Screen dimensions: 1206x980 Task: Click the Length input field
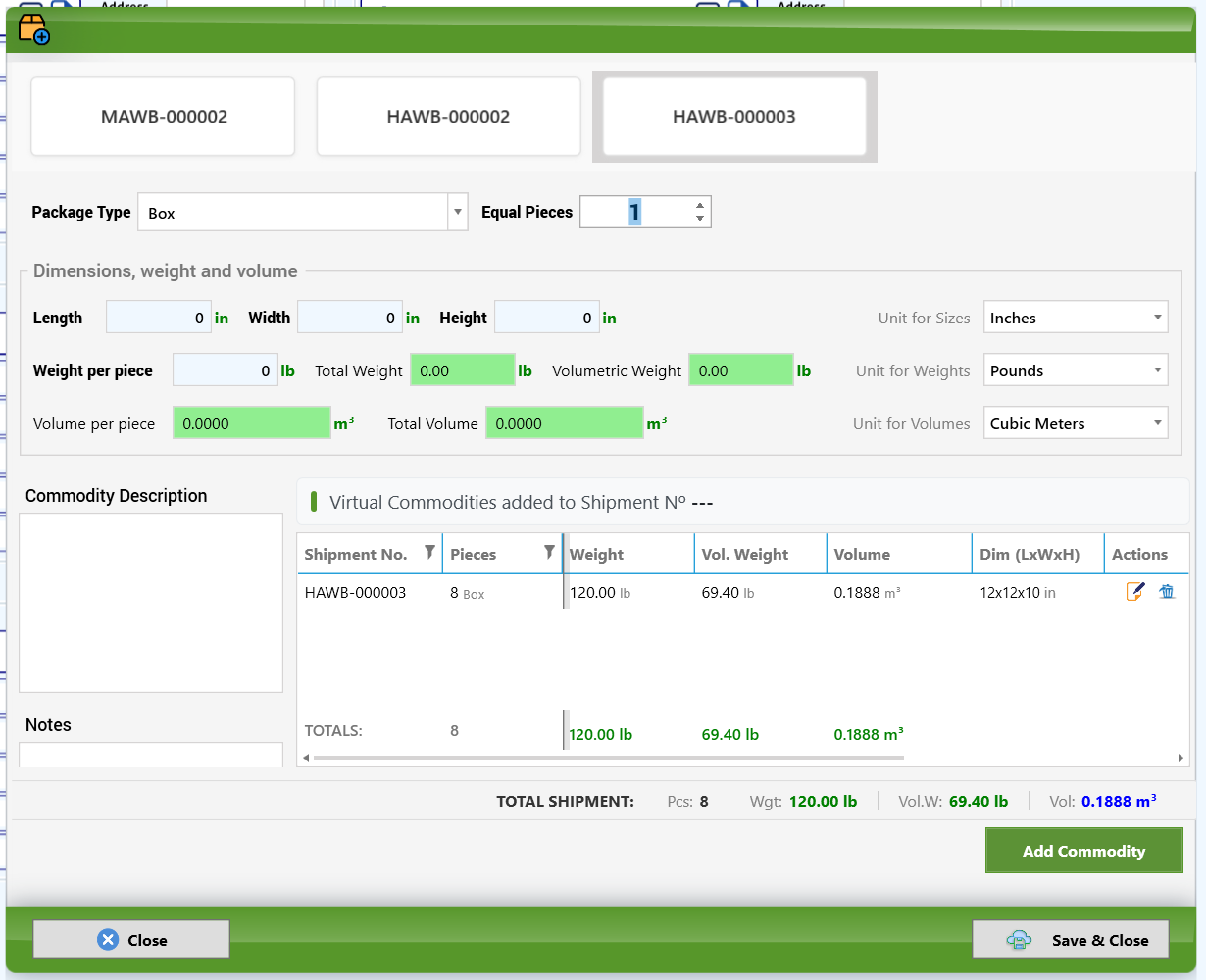click(158, 318)
